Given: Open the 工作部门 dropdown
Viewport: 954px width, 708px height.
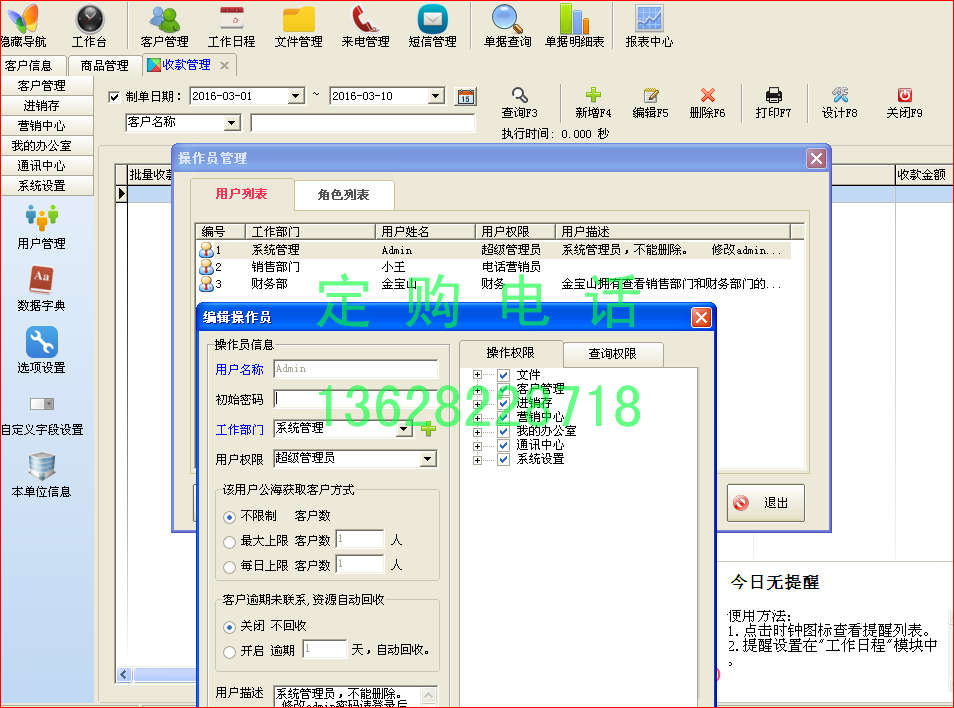Looking at the screenshot, I should tap(403, 428).
